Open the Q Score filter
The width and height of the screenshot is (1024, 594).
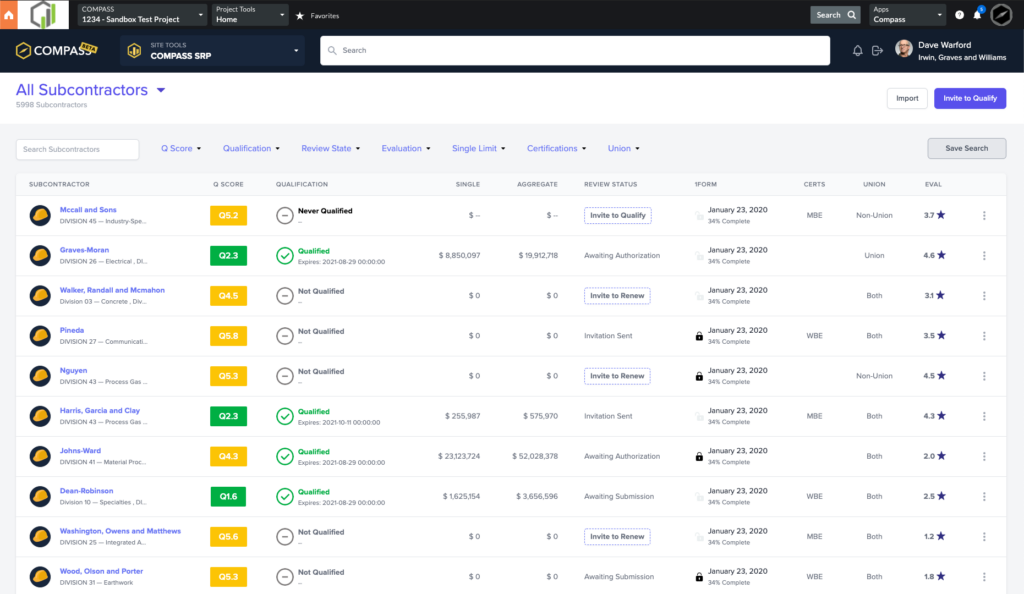(x=181, y=148)
